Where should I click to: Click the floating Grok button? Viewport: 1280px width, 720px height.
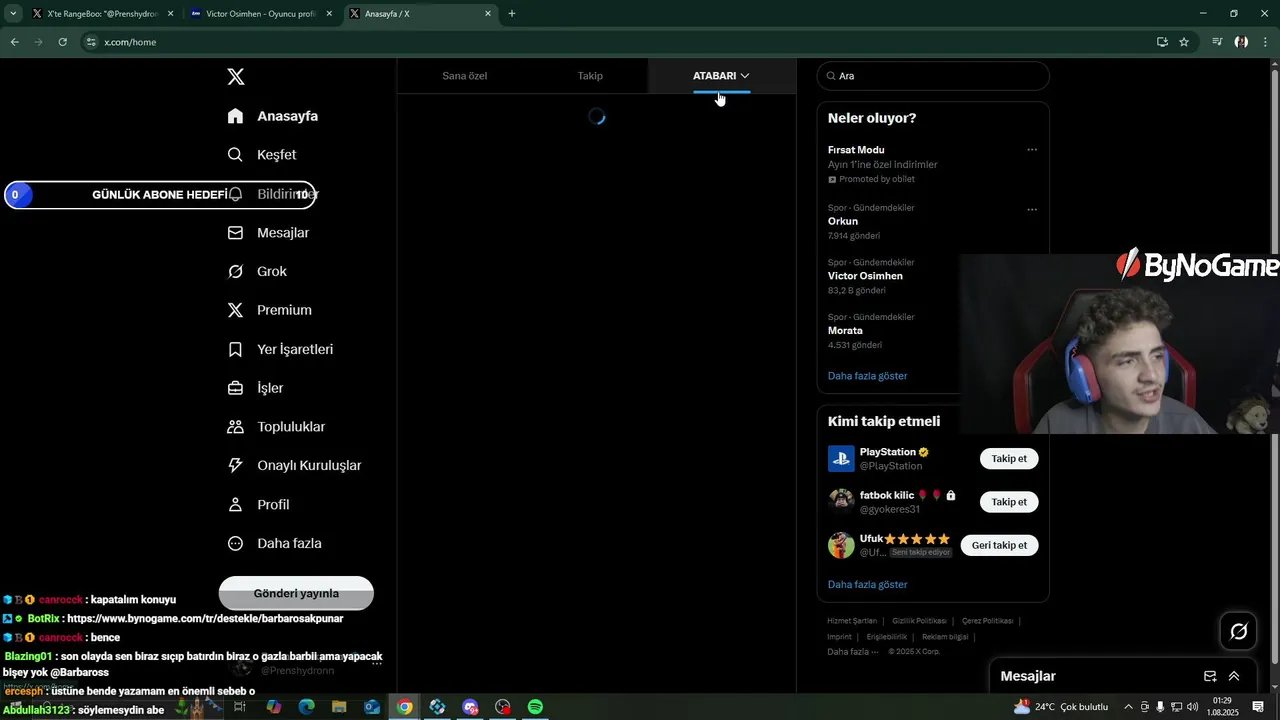coord(1239,631)
